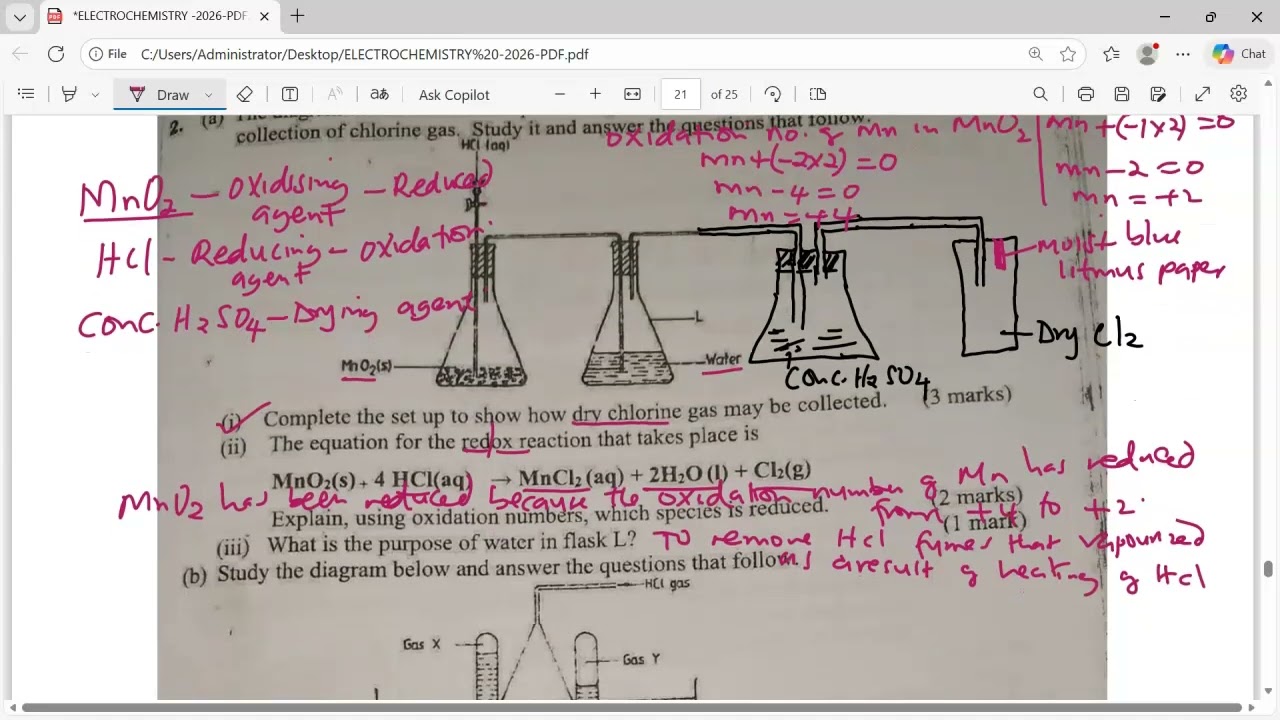Click the 'of 25' page count text

[x=724, y=94]
